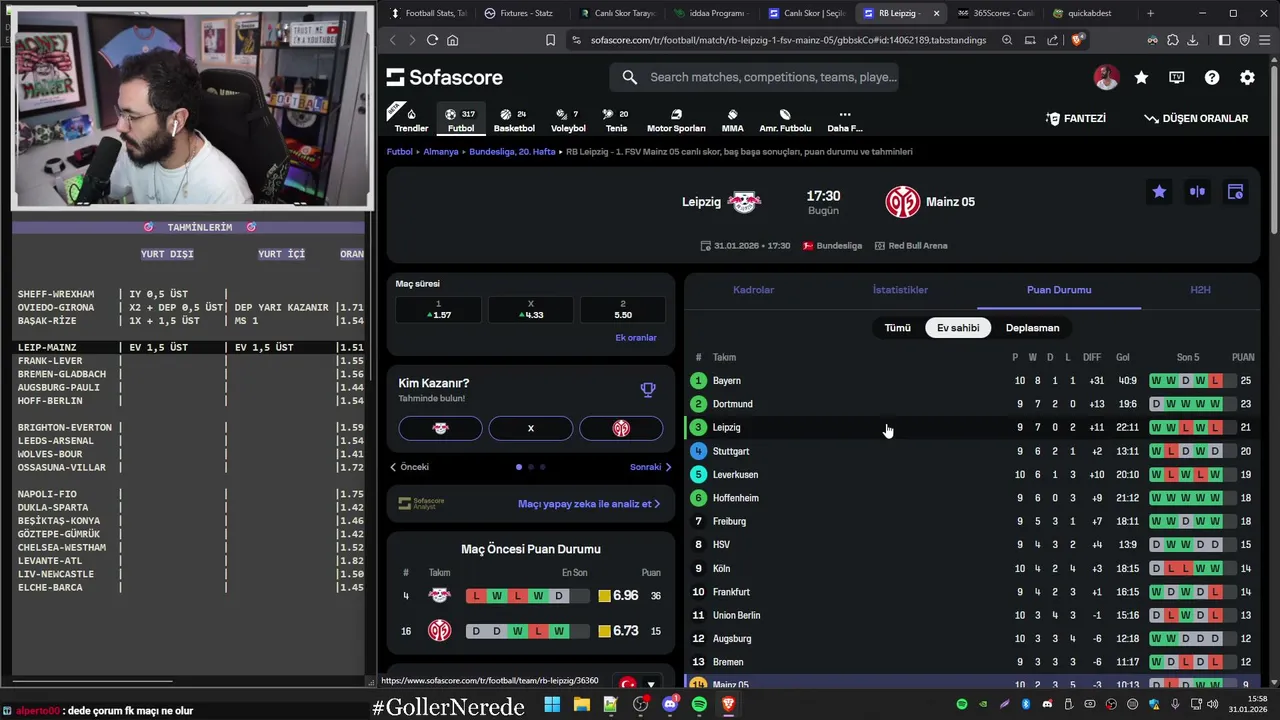Click the Sofascore search field
The image size is (1280, 720).
pyautogui.click(x=754, y=77)
